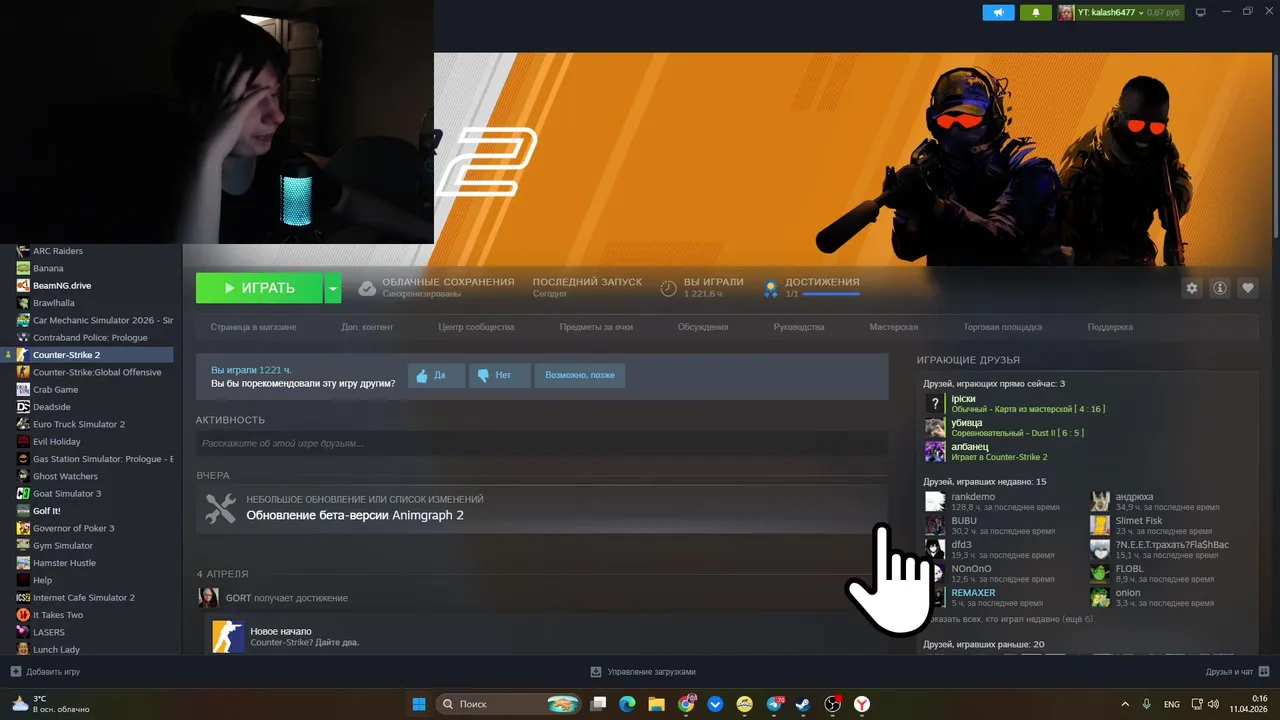This screenshot has height=720, width=1280.
Task: Open the Центр сообщества tab
Action: [x=476, y=327]
